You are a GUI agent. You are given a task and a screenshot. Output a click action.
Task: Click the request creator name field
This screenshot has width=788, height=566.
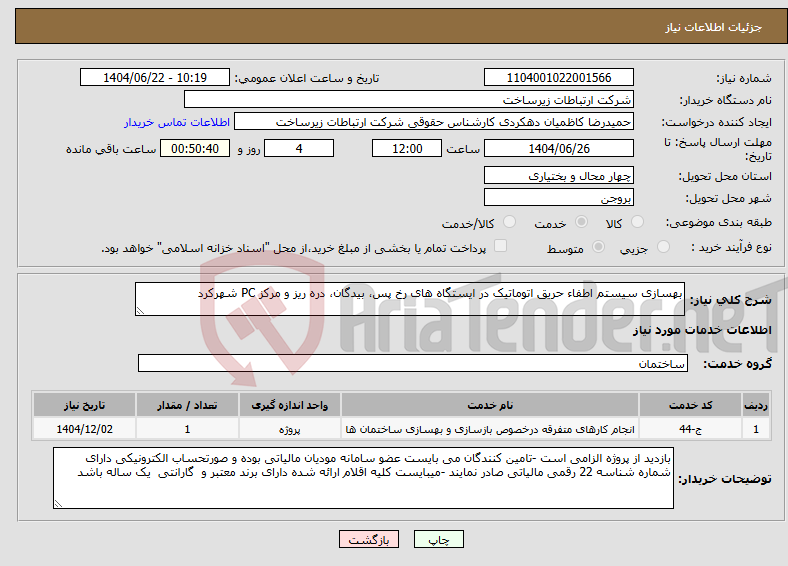coord(434,122)
